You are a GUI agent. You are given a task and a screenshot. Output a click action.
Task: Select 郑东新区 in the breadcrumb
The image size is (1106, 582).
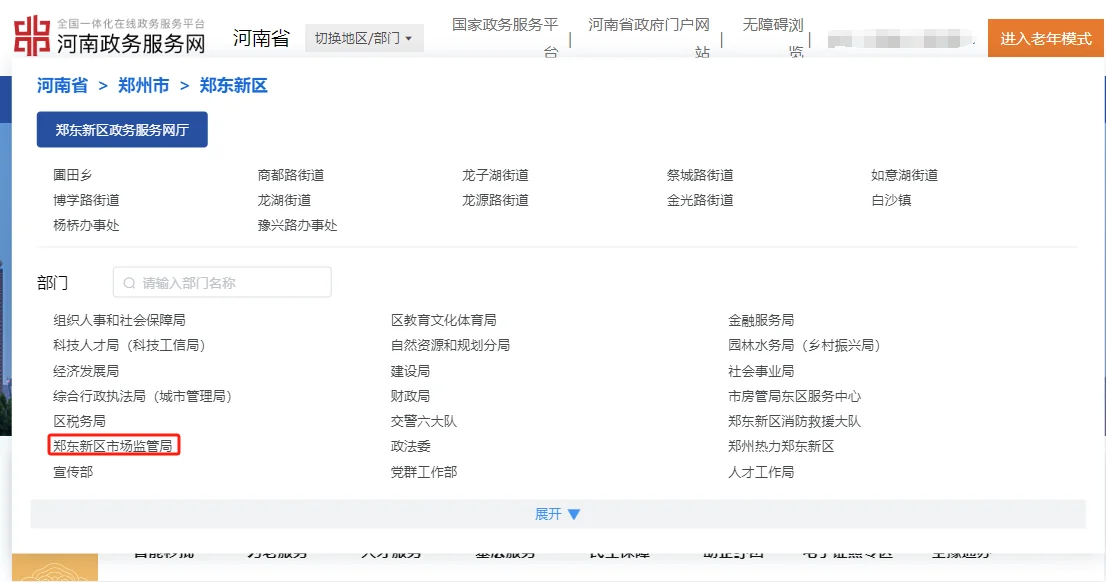pos(233,86)
